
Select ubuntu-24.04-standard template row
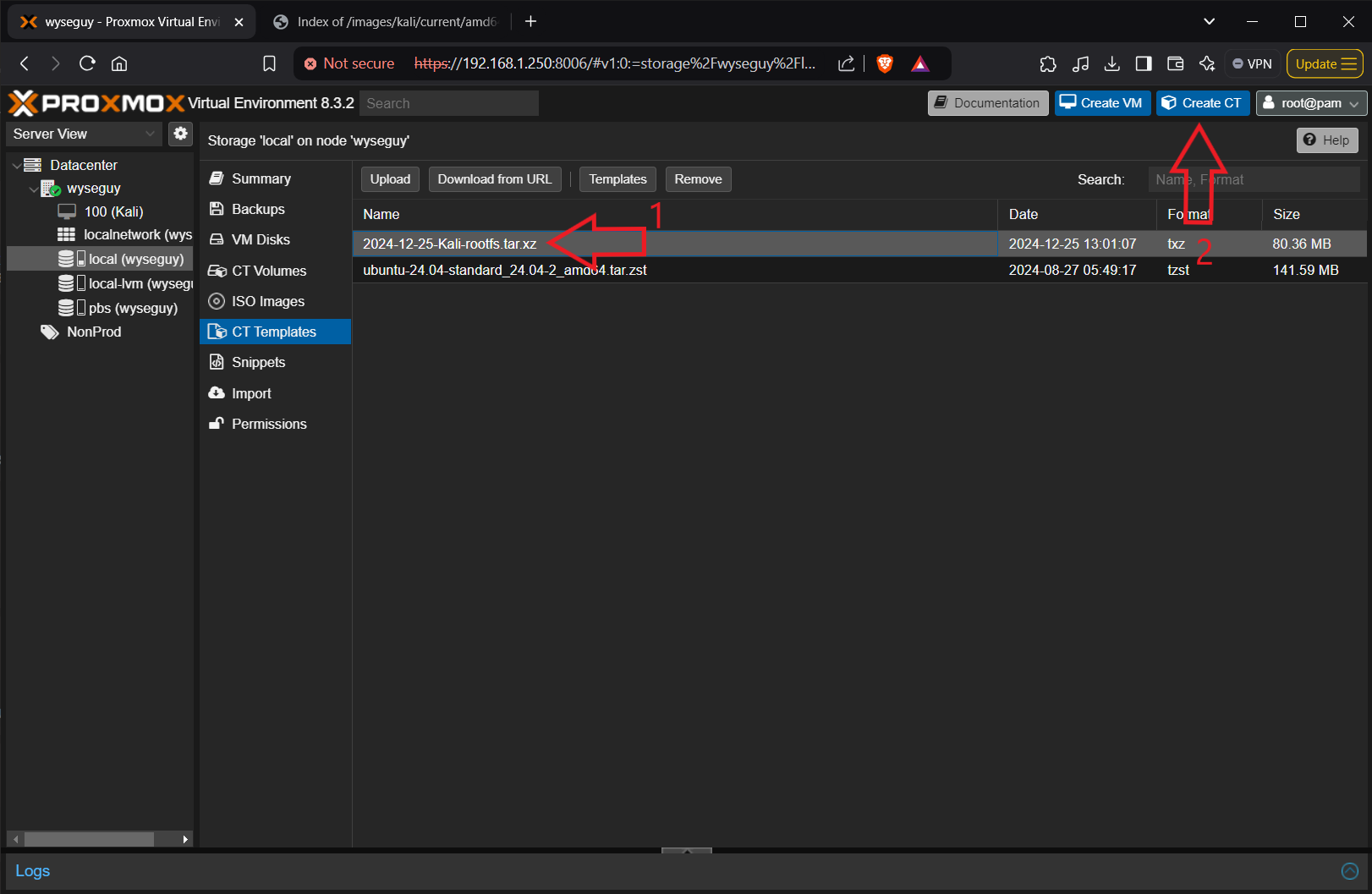coord(859,270)
